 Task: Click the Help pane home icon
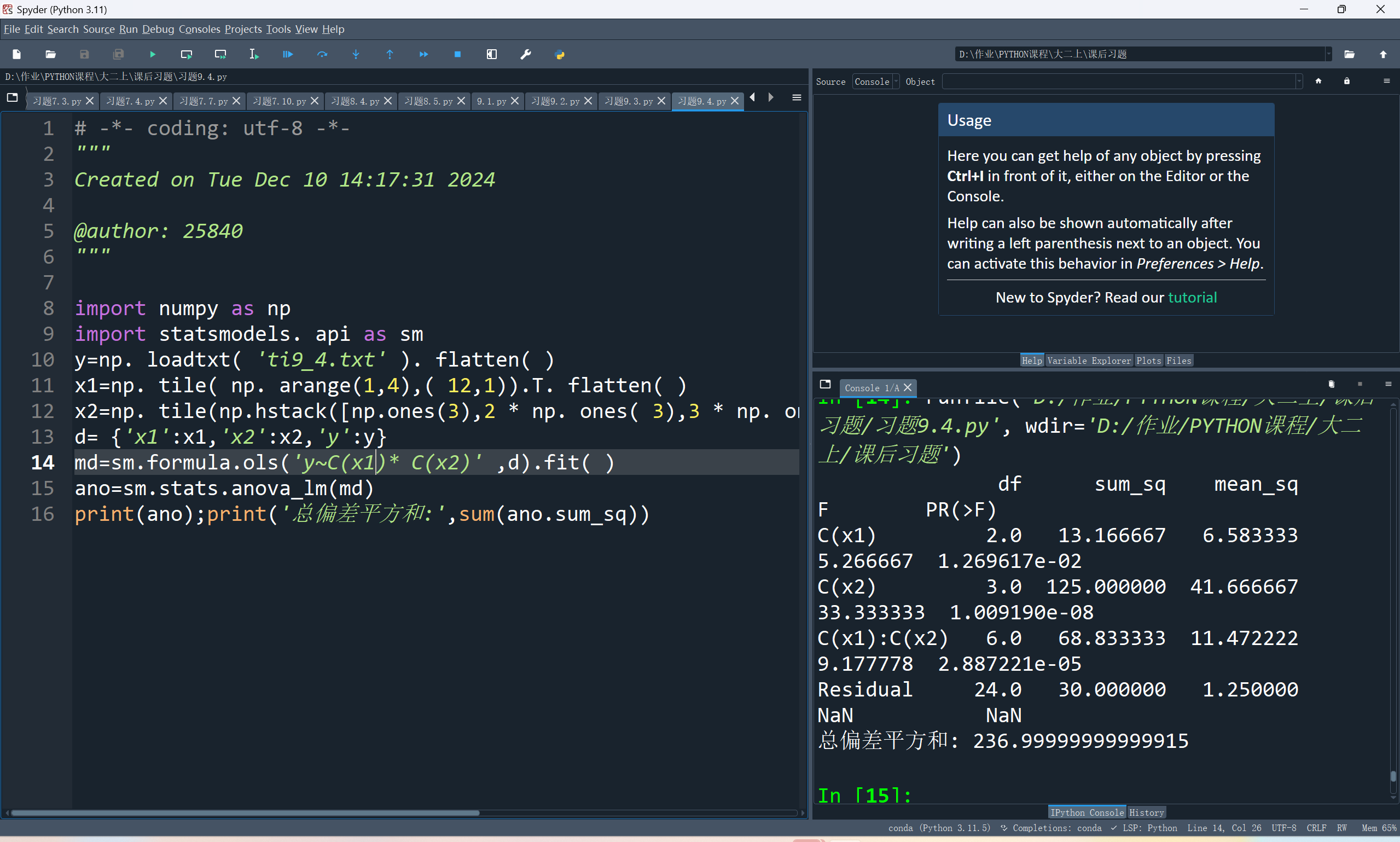tap(1318, 81)
